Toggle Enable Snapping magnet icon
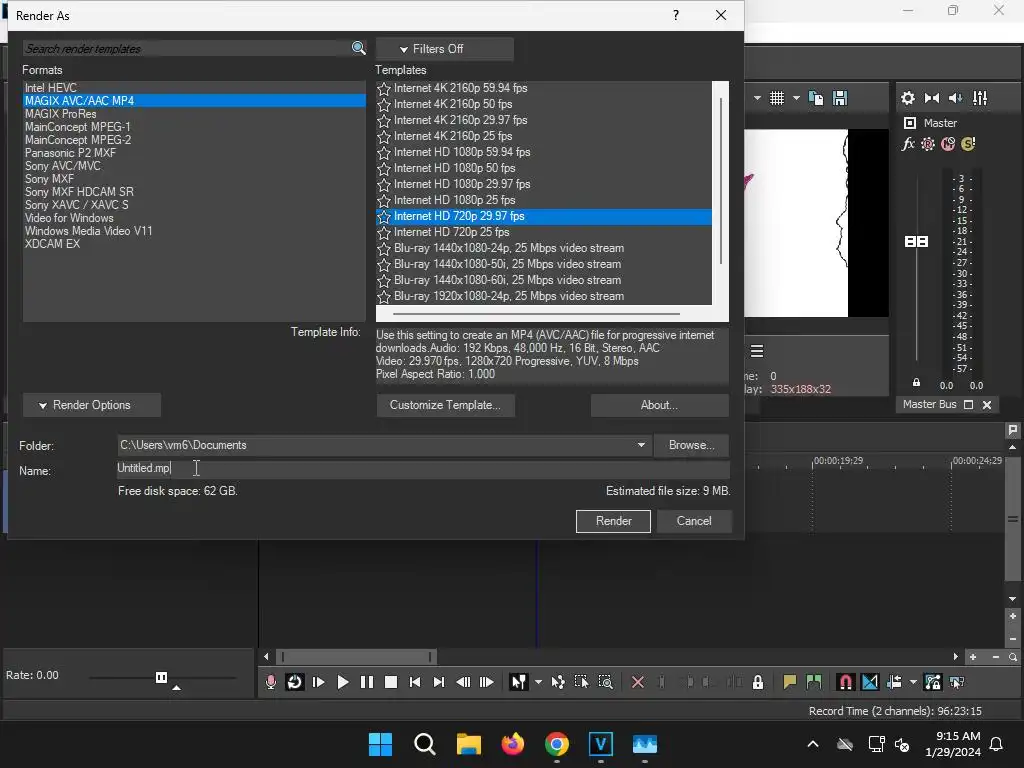1024x768 pixels. pyautogui.click(x=846, y=682)
